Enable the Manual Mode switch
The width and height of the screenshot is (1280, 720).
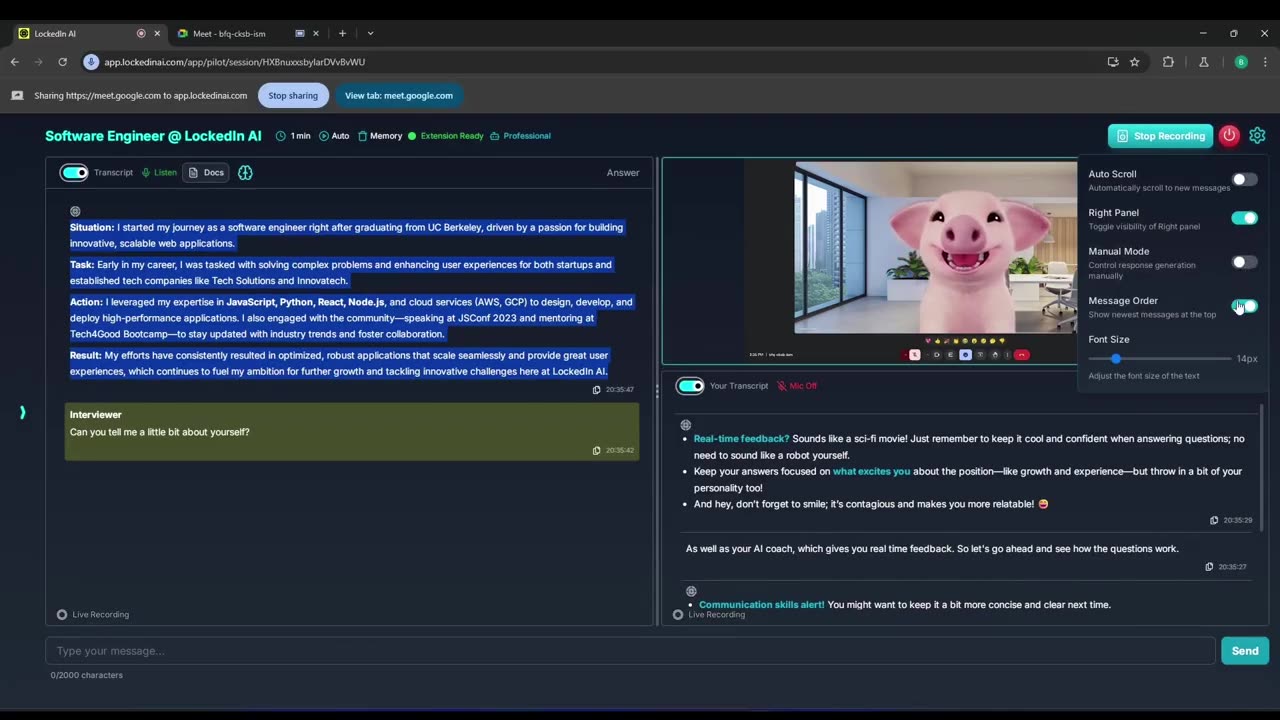click(1244, 262)
